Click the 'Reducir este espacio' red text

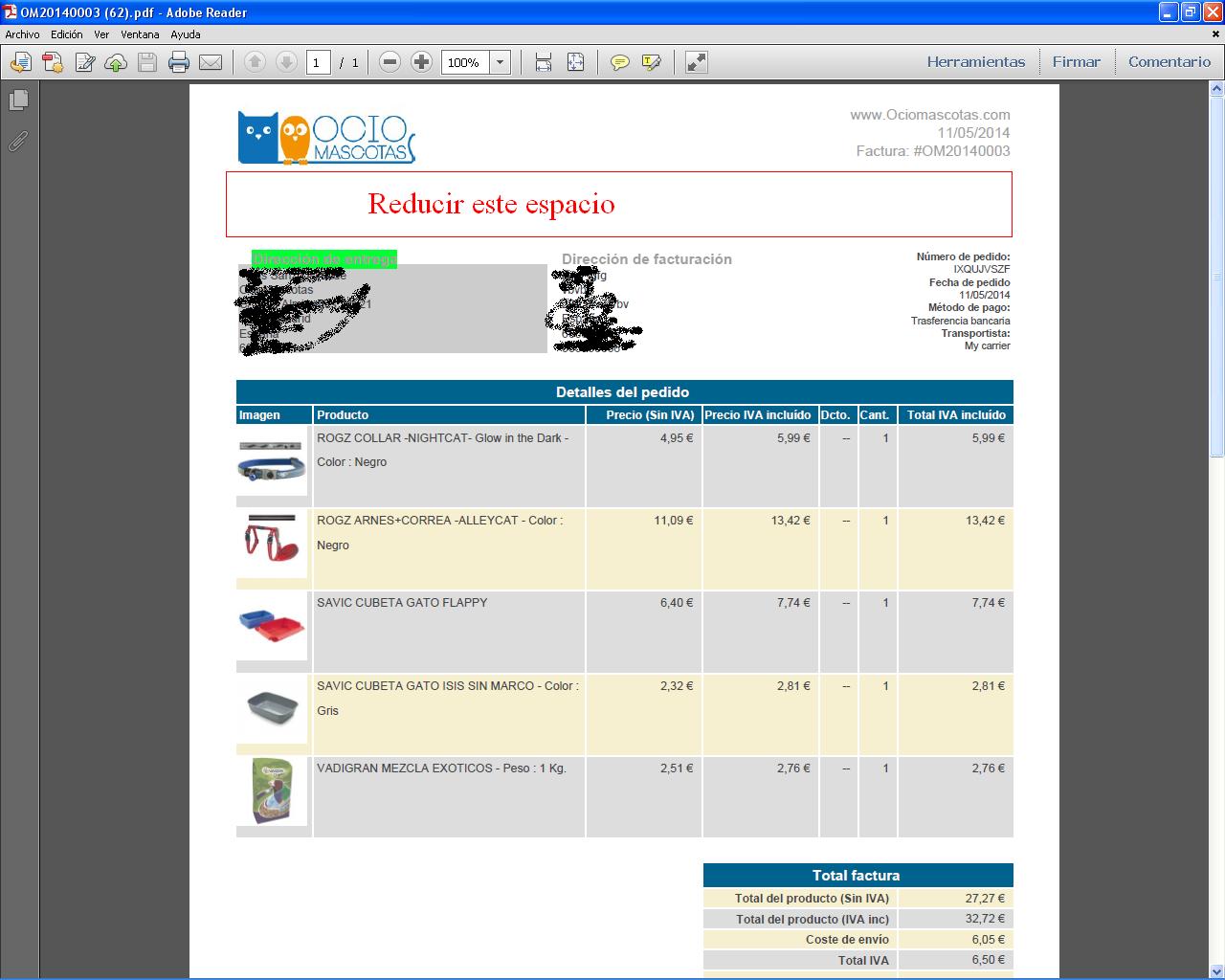(x=491, y=204)
